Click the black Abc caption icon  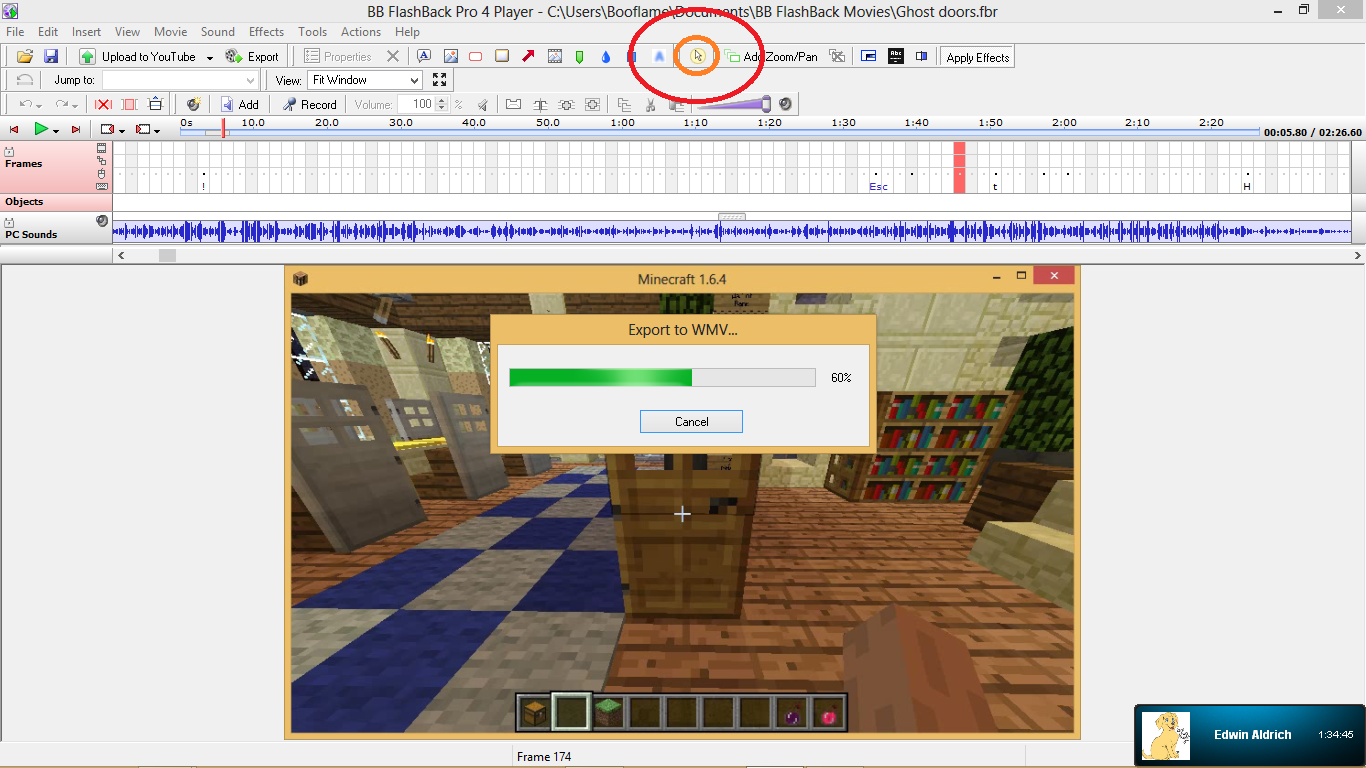896,57
